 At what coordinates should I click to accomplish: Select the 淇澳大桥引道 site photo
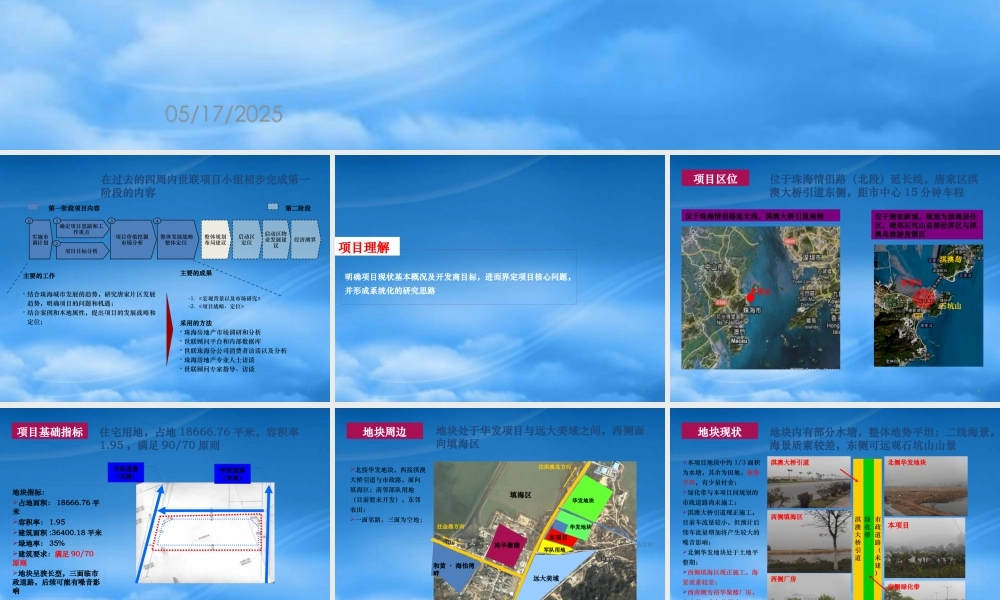tap(809, 482)
